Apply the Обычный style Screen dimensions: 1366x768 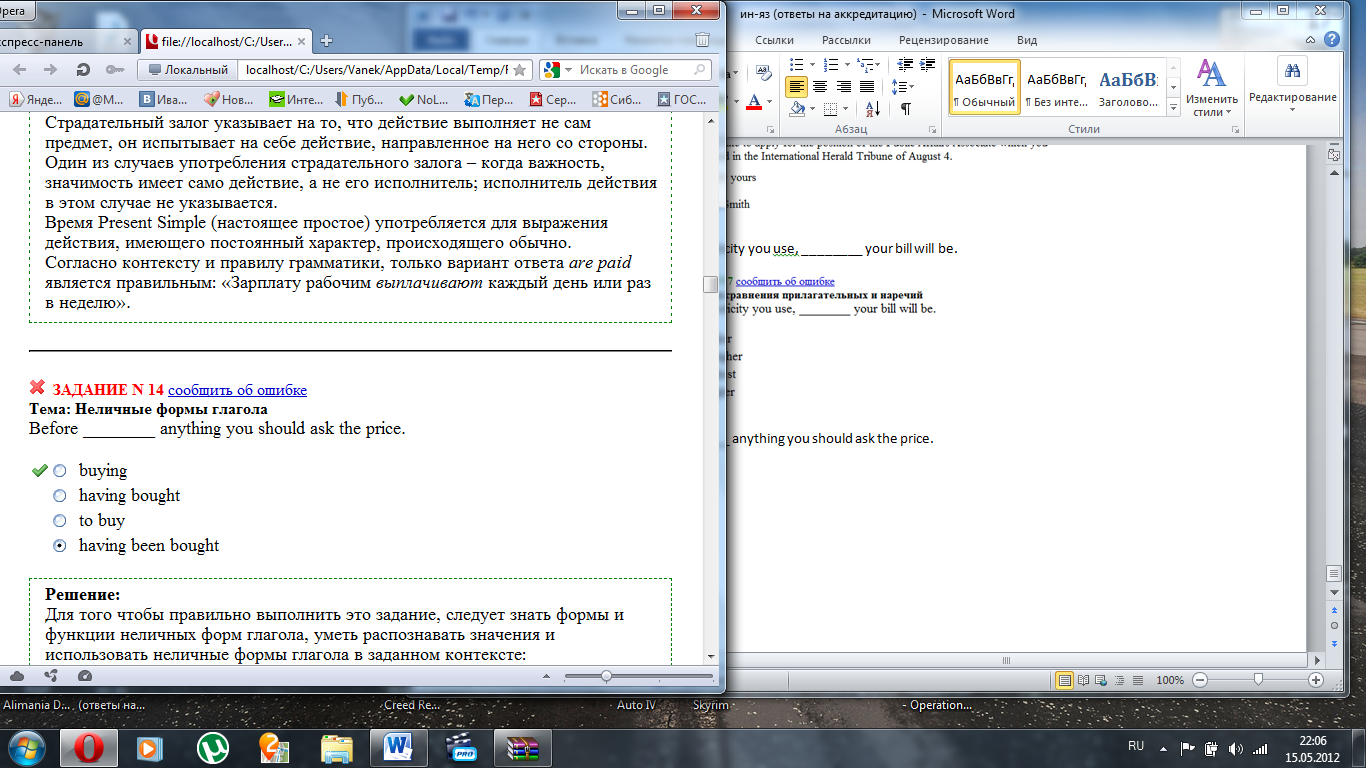coord(984,87)
